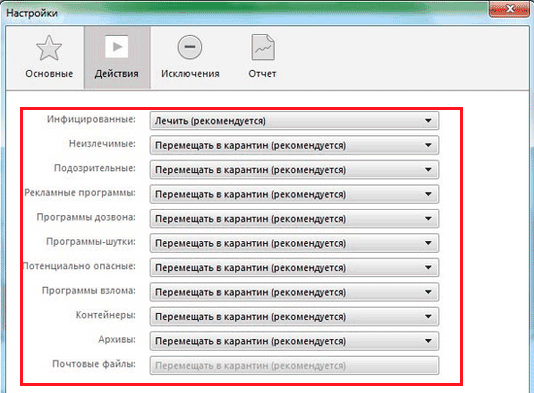The width and height of the screenshot is (534, 393).
Task: Open the Контейнеры action dropdown
Action: [x=294, y=317]
